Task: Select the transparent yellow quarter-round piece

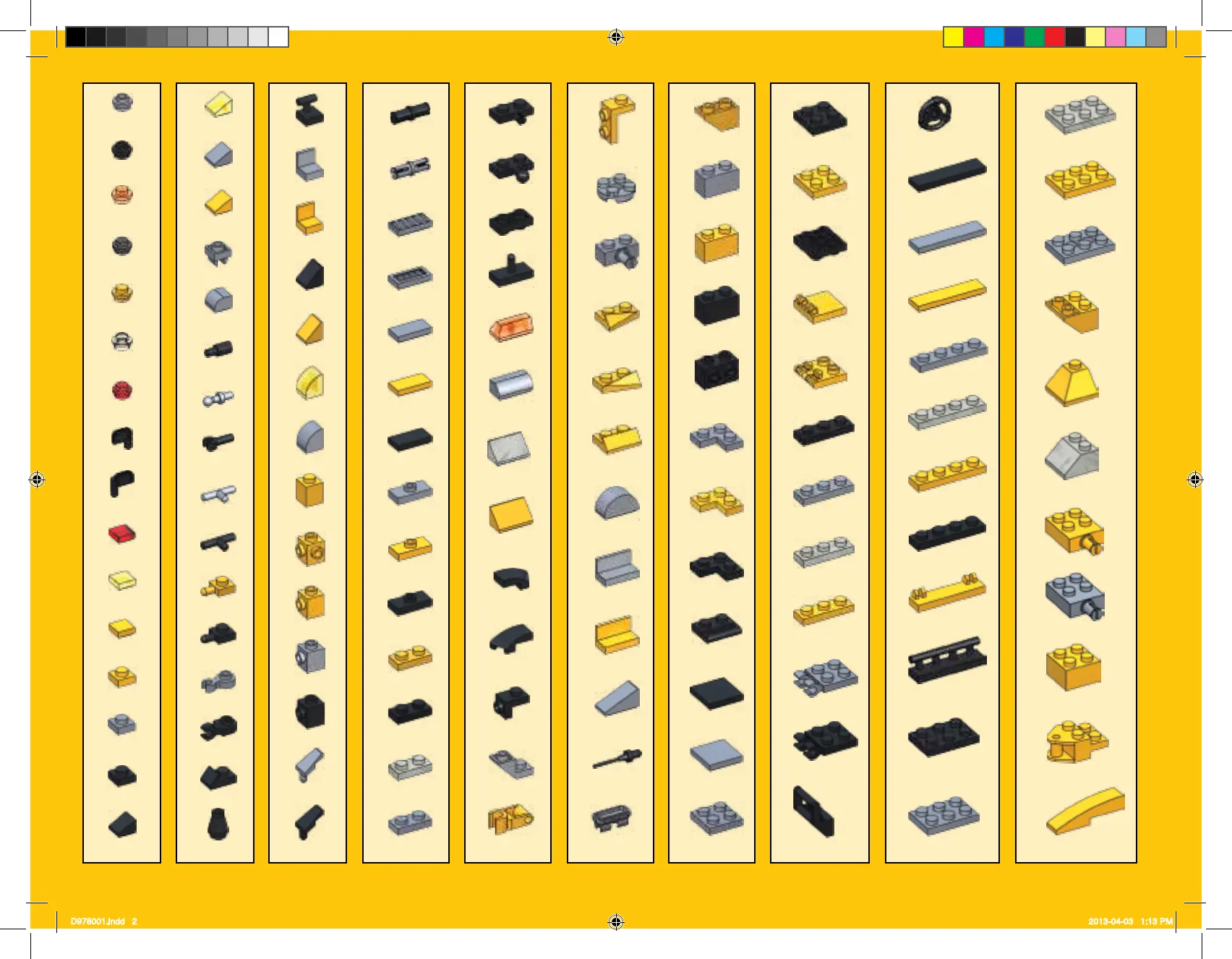Action: tap(310, 382)
